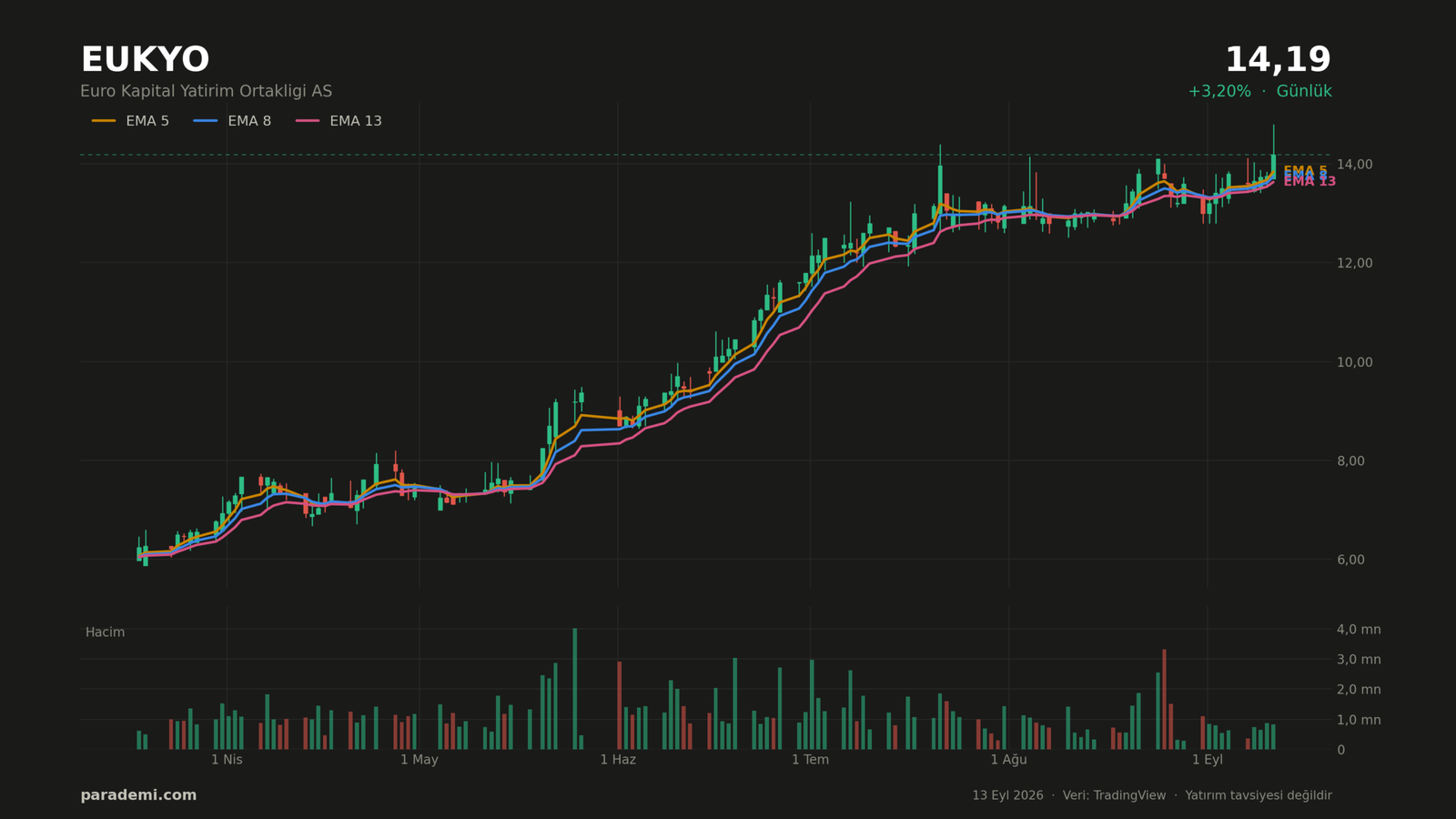
Task: Click the company name Euro Kapital Yatirim Ortakligi AS
Action: (207, 92)
